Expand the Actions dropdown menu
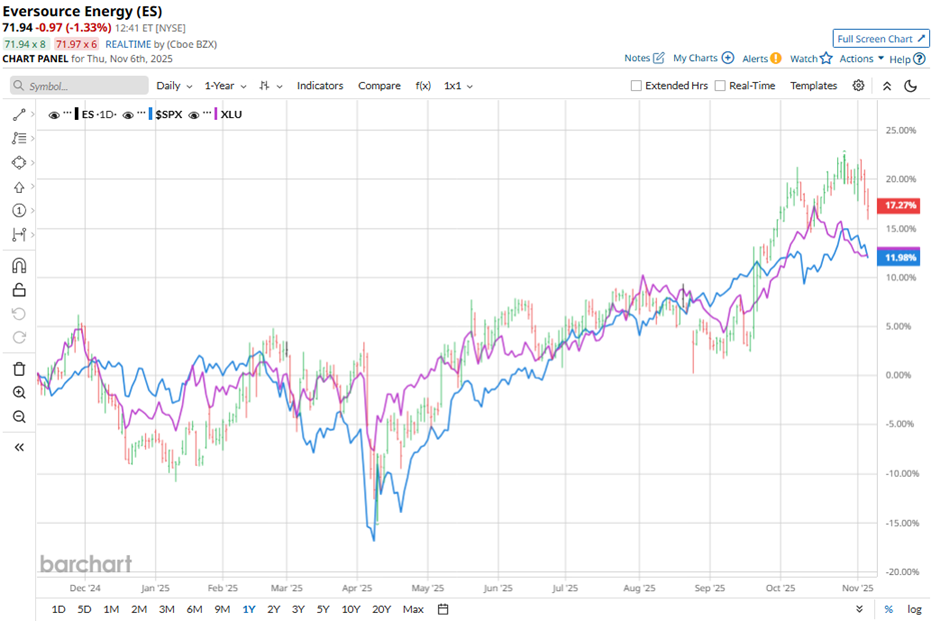This screenshot has width=940, height=621. (861, 58)
